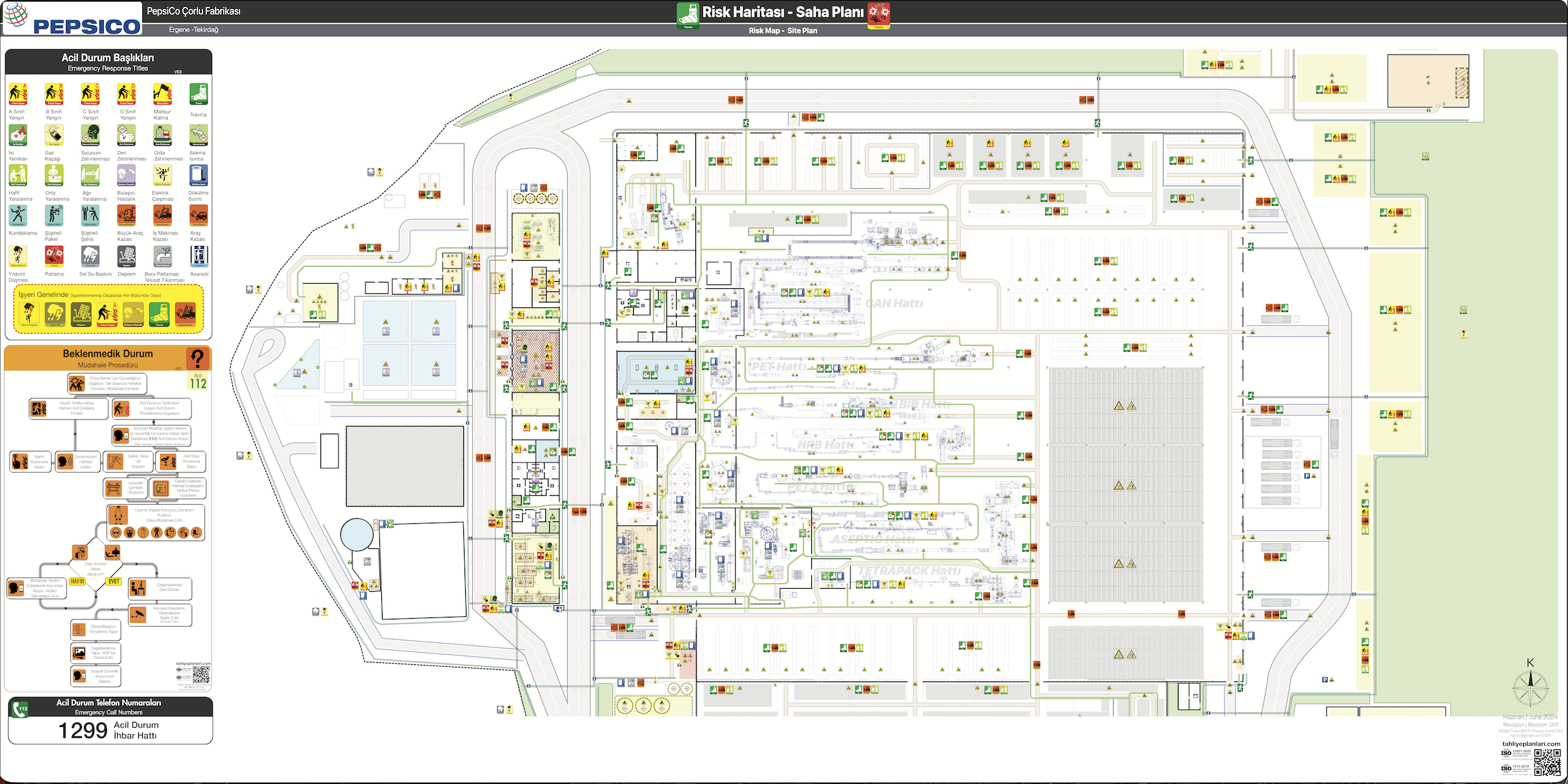
Task: Click the PepsiCo logo
Action: click(72, 18)
